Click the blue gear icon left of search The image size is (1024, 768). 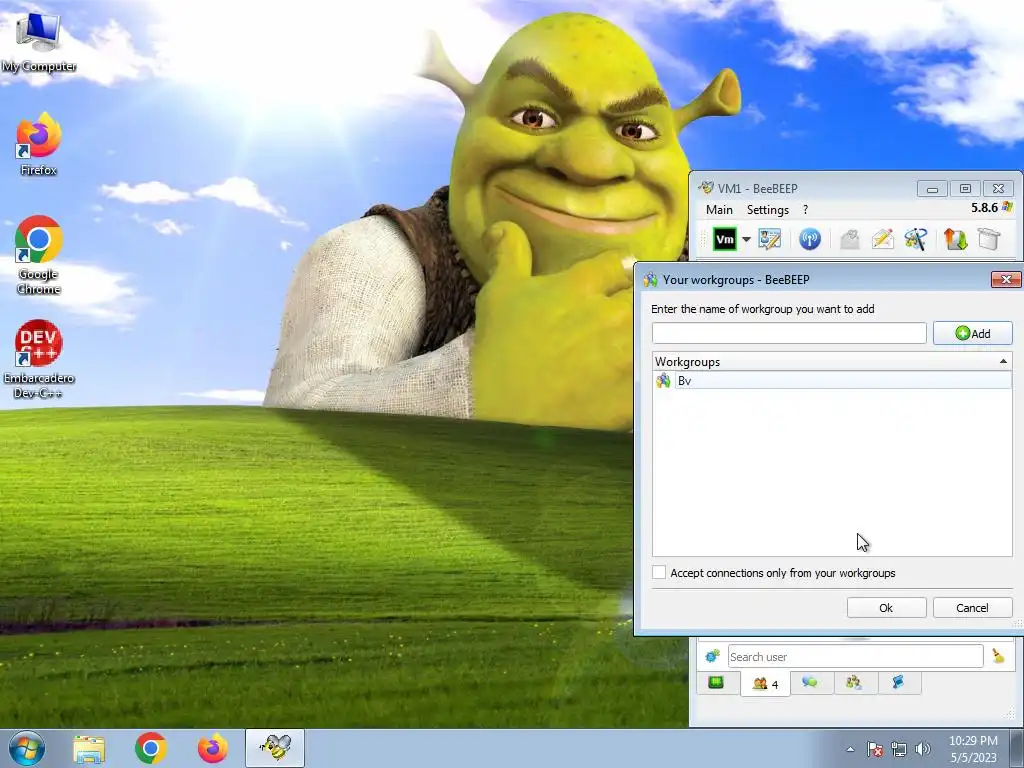(712, 656)
